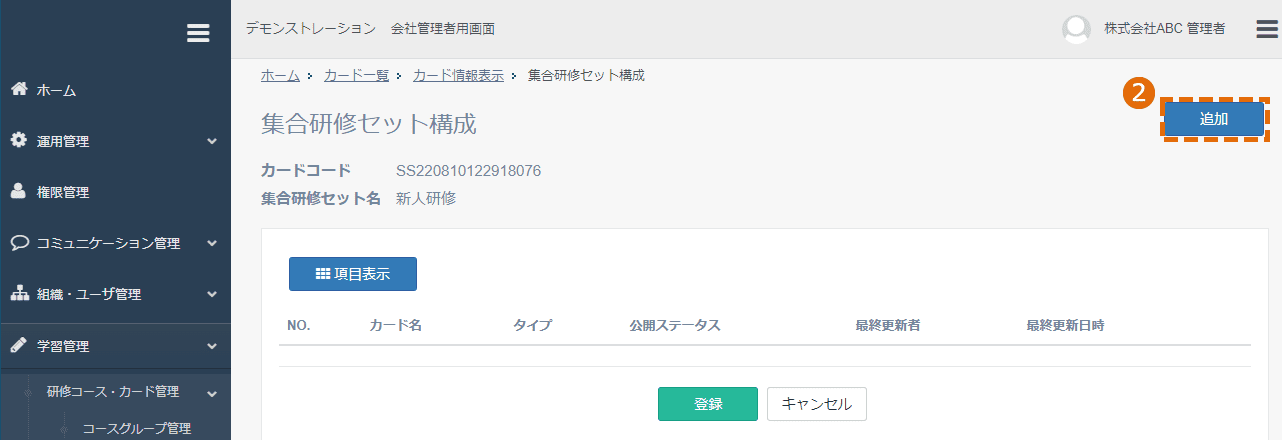This screenshot has height=440, width=1282.
Task: Expand the 運用管理 chevron
Action: tap(212, 141)
